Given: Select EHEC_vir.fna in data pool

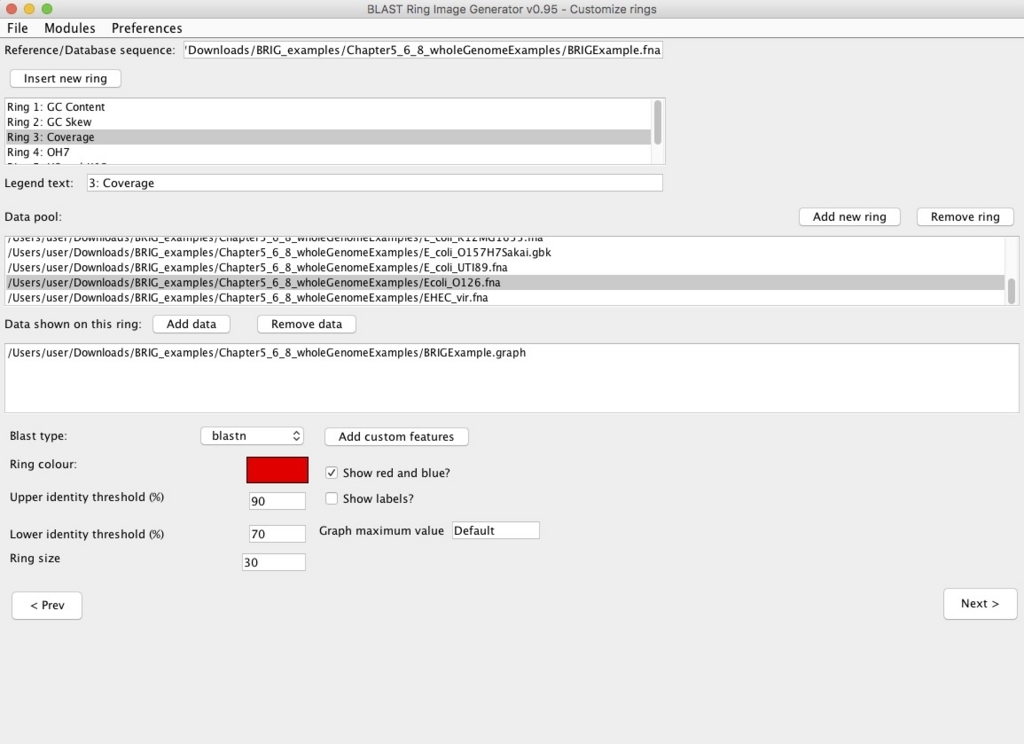Looking at the screenshot, I should pyautogui.click(x=505, y=297).
